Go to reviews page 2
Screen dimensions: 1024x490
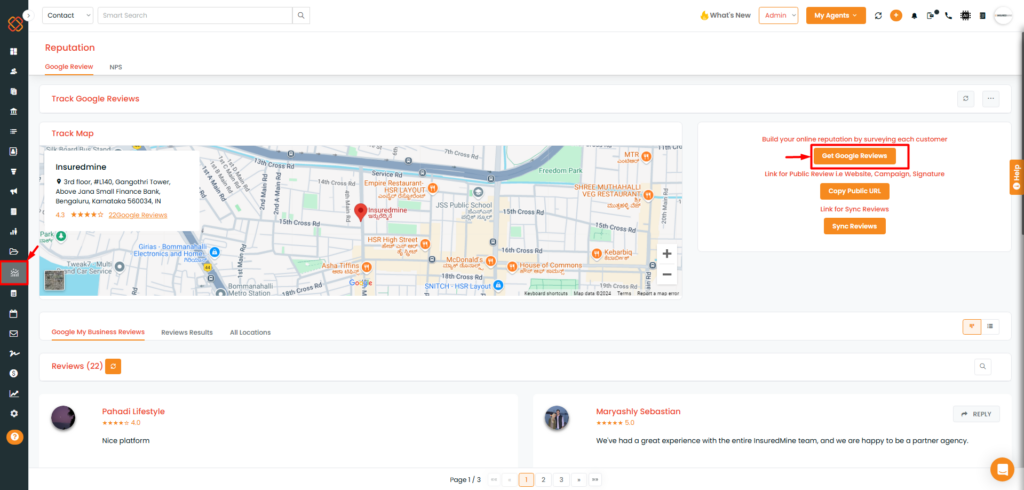coord(543,480)
